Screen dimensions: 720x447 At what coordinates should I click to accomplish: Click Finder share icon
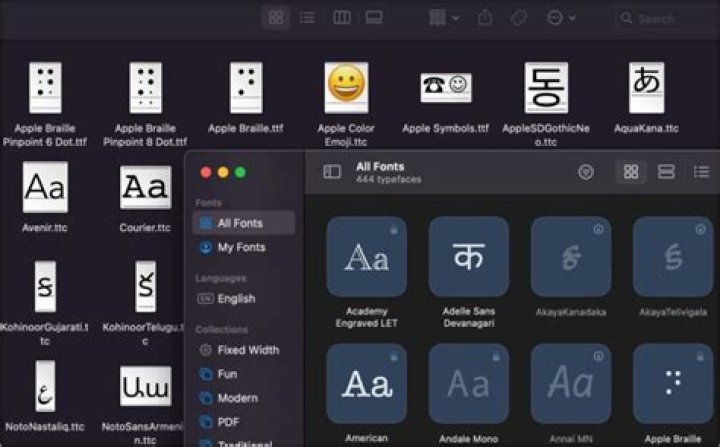coord(485,18)
